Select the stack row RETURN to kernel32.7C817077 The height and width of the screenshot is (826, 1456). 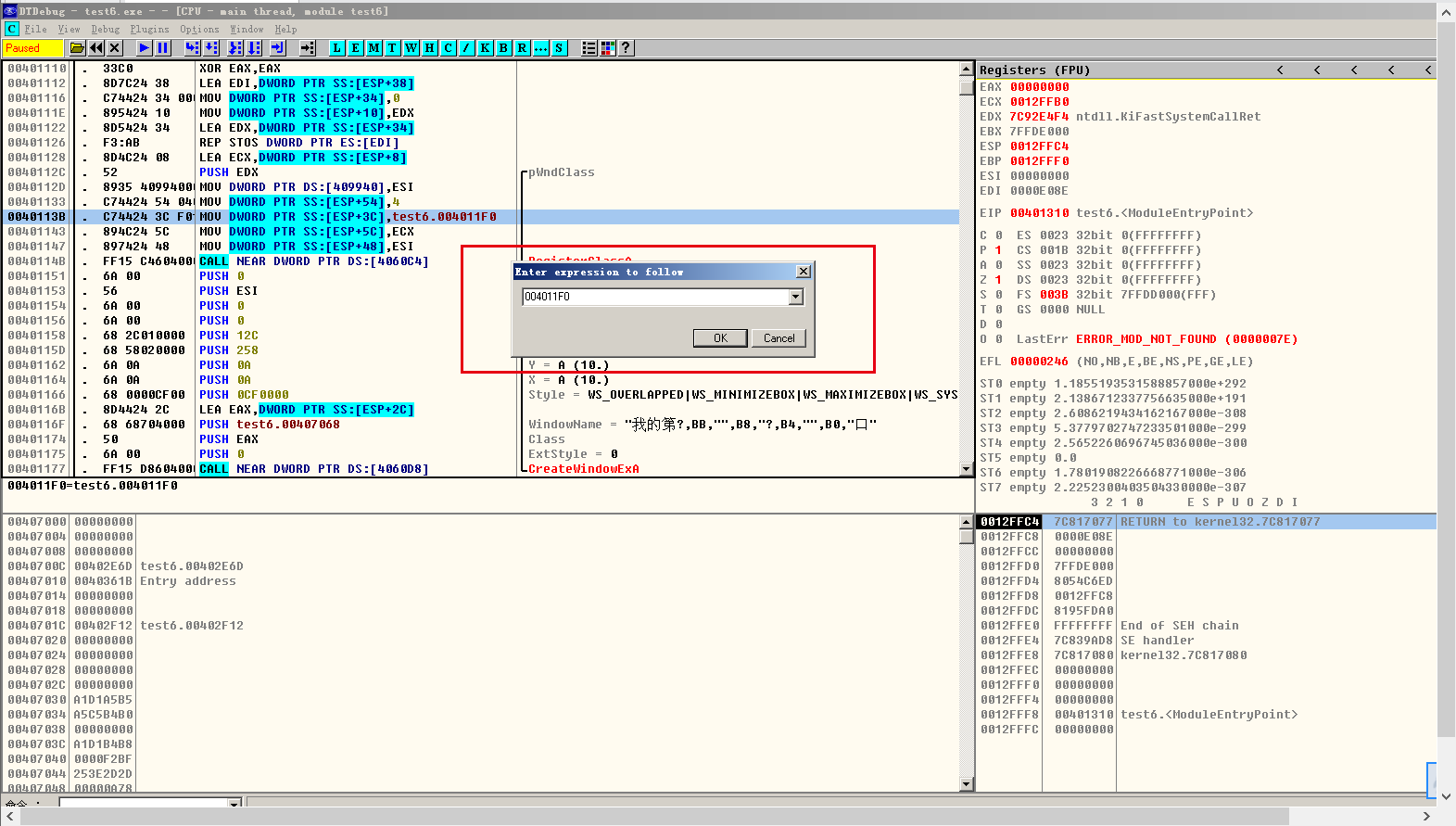click(1207, 522)
